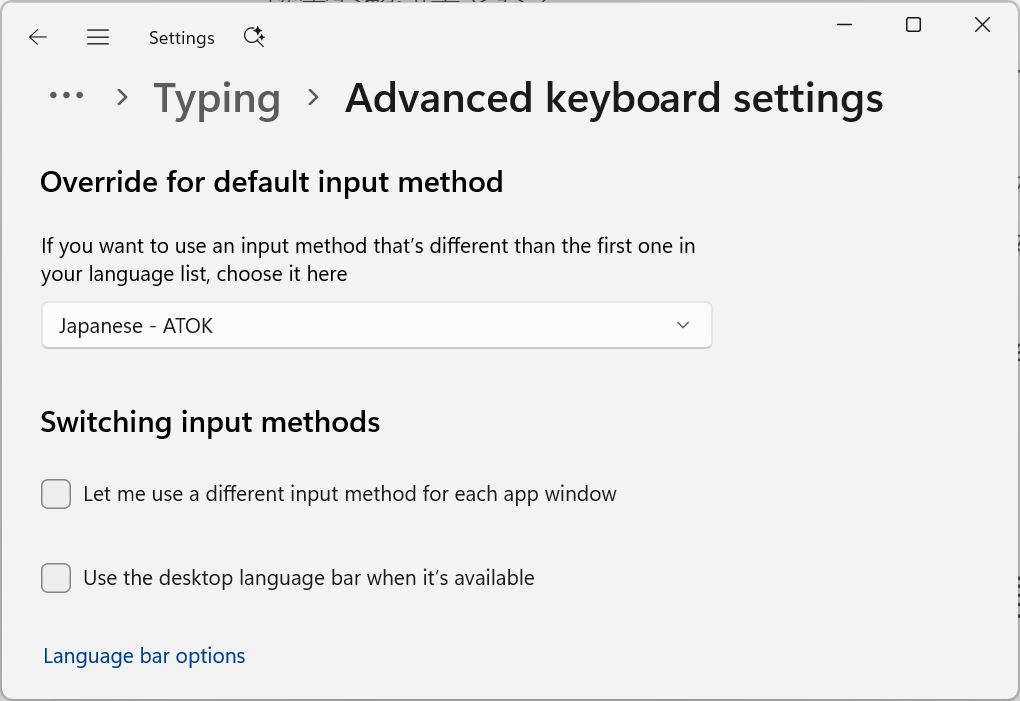Minimize the Settings window

tap(843, 25)
